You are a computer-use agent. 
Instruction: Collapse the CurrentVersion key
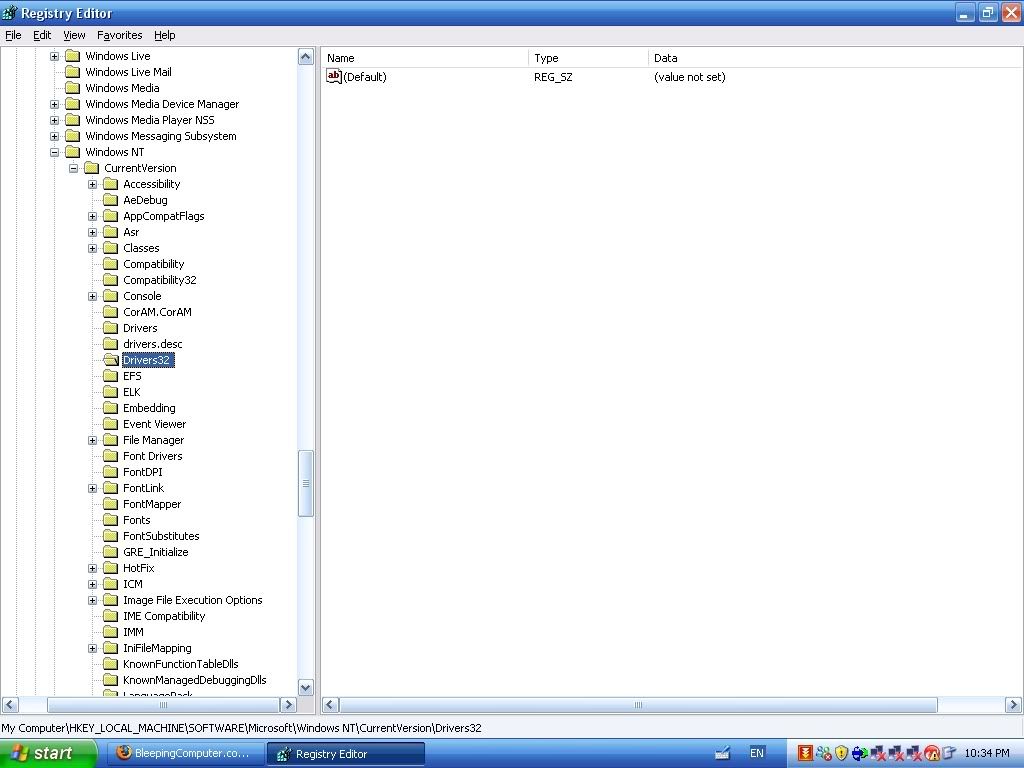point(74,168)
